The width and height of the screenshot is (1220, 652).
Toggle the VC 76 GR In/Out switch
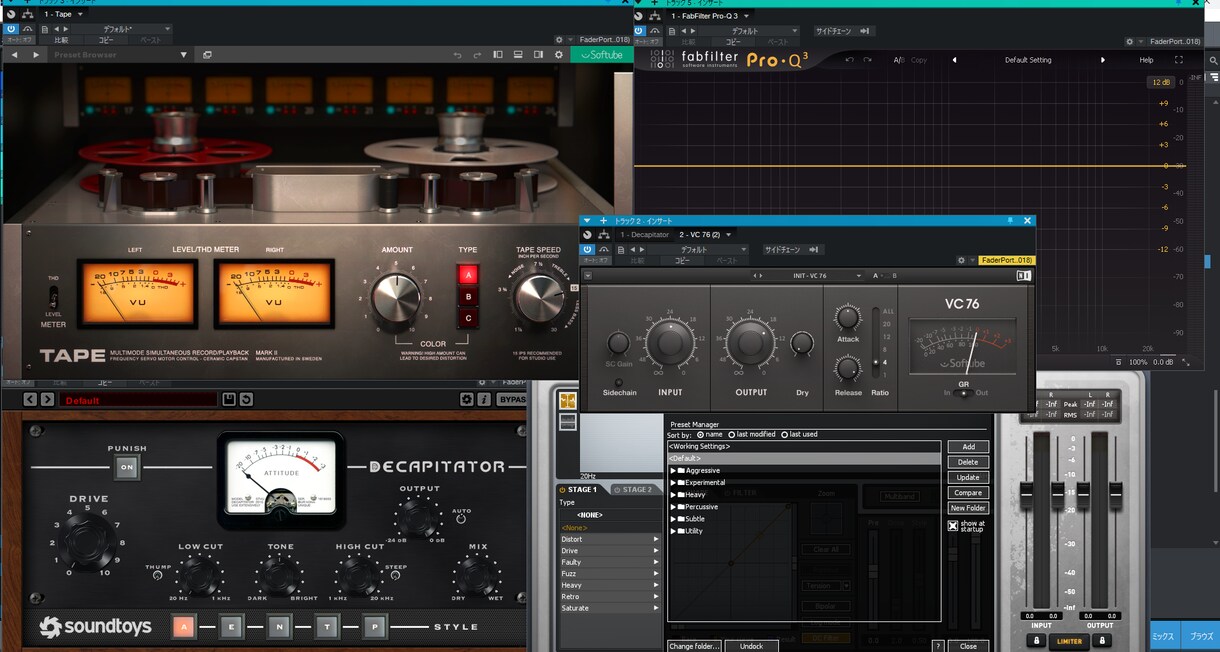[962, 393]
